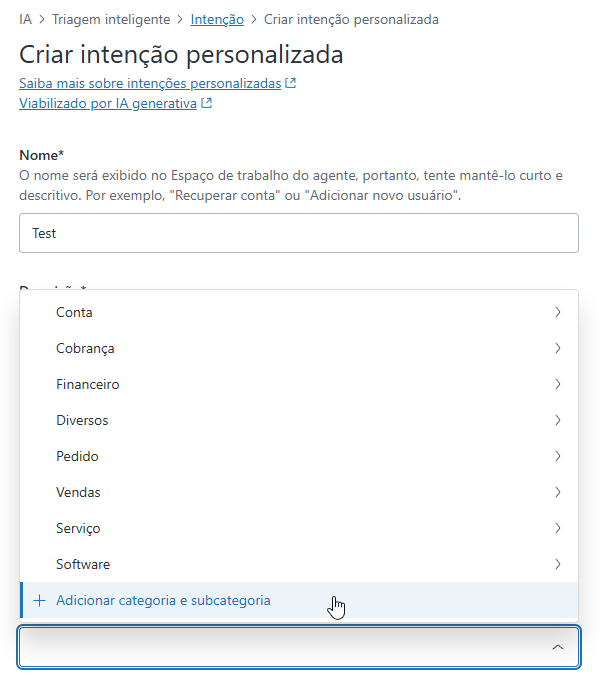Open Saiba mais sobre intenções personalizadas link

click(150, 83)
